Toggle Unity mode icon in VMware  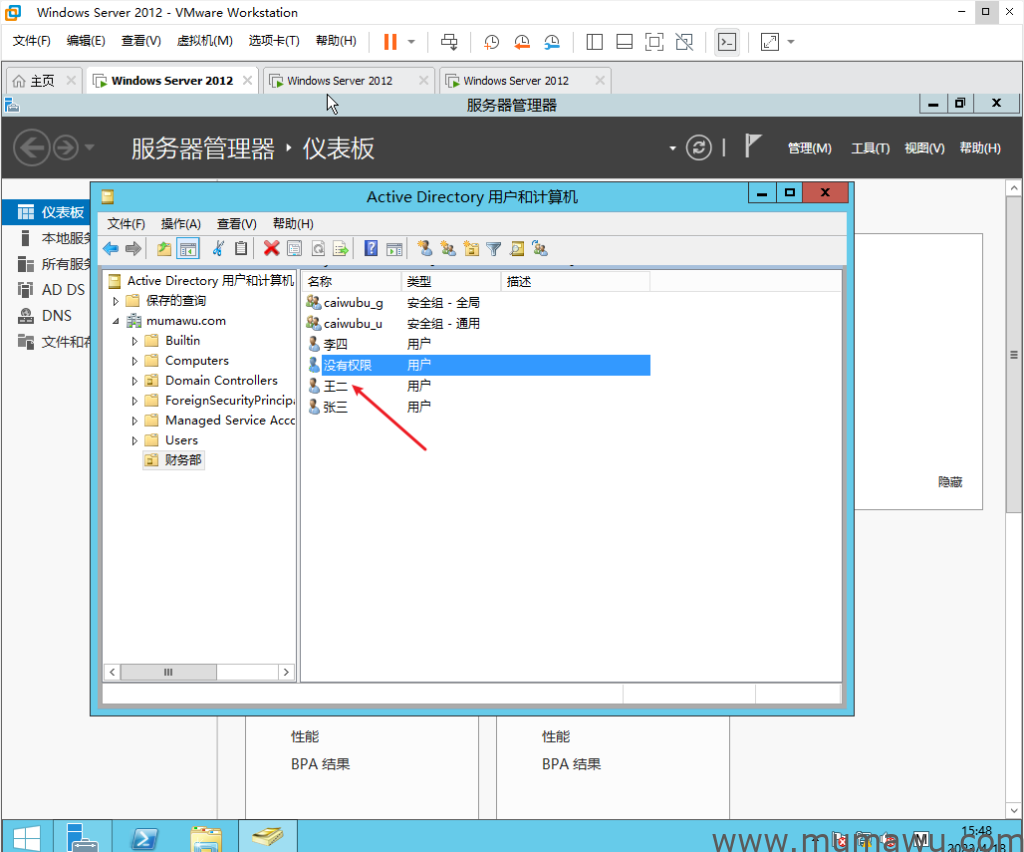[x=684, y=42]
